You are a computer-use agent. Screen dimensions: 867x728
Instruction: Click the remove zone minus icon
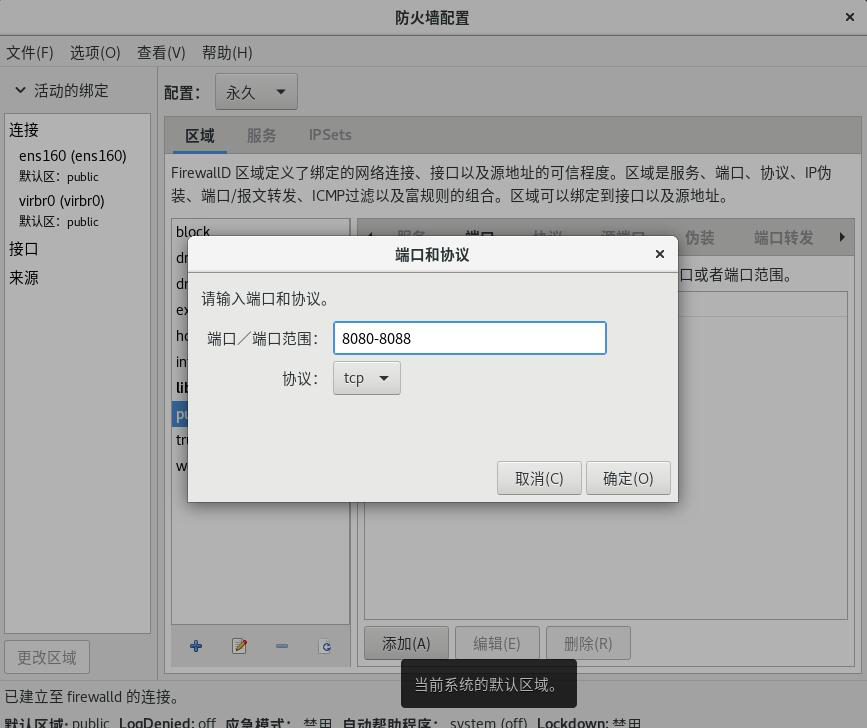pos(282,646)
